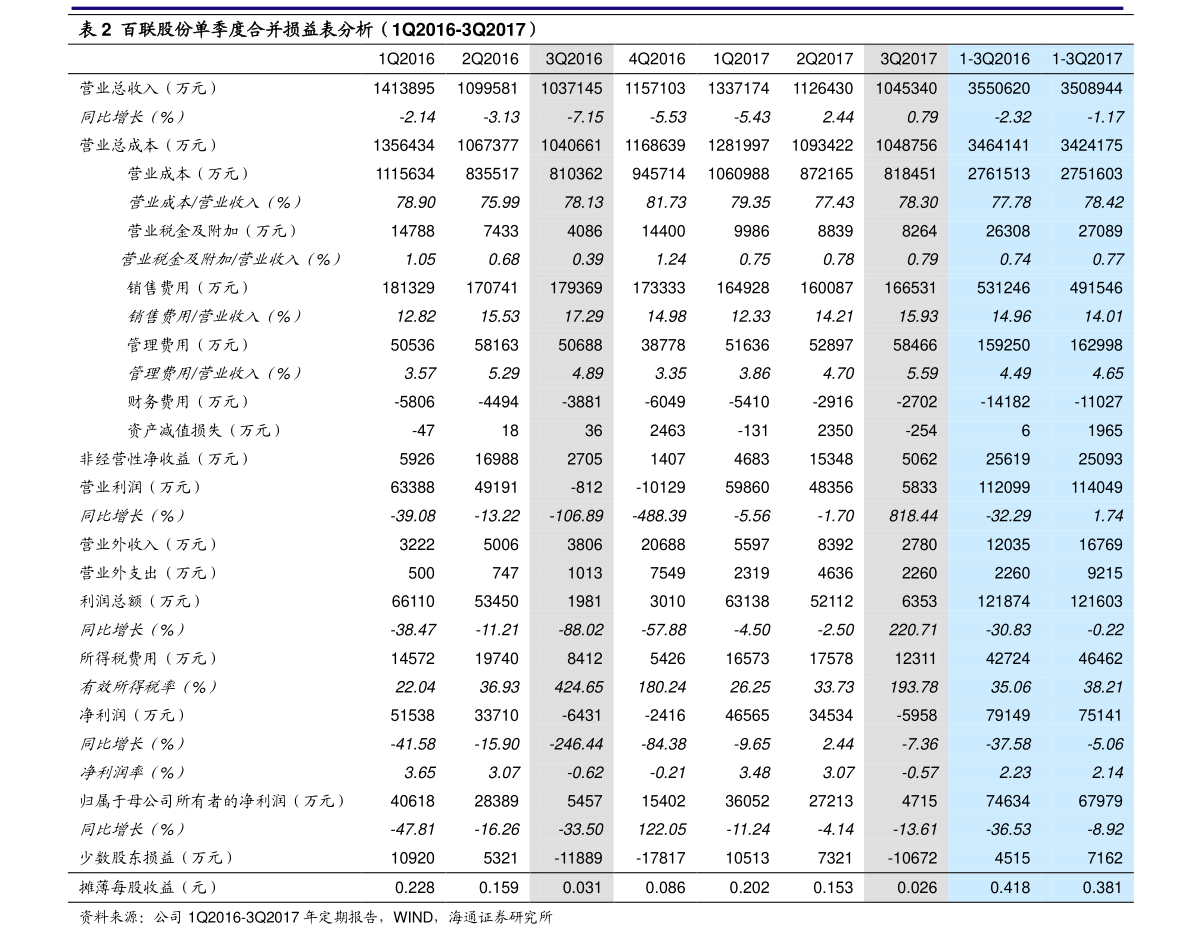Screen dimensions: 1191x946
Task: Click row label 有效所得税率（%）
Action: tap(148, 687)
